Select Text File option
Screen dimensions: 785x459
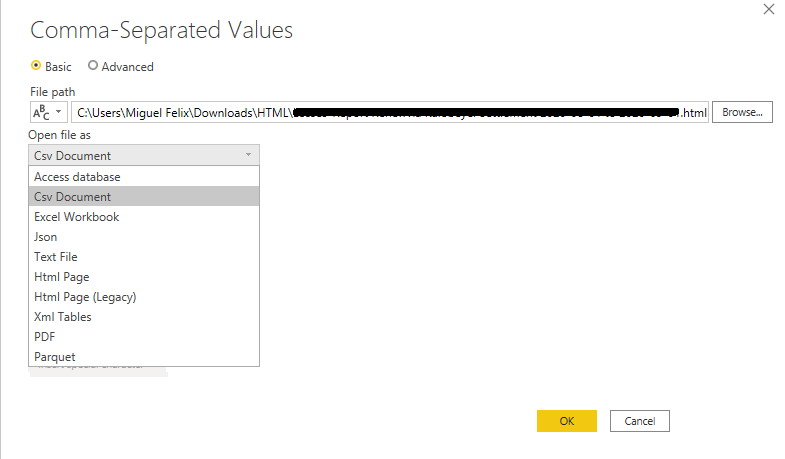pyautogui.click(x=56, y=257)
